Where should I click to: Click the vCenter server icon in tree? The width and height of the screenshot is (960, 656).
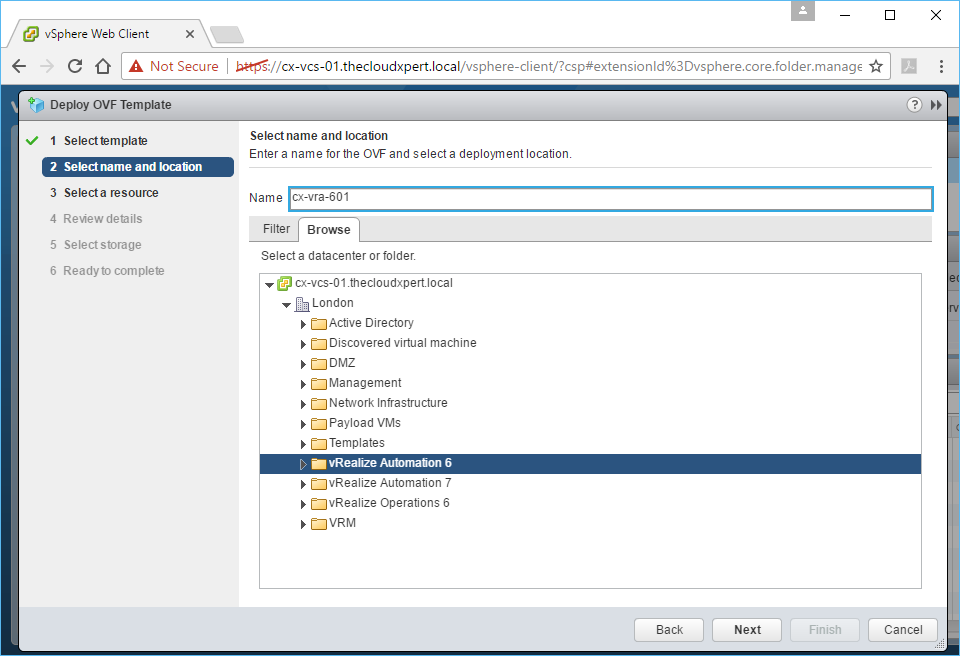pyautogui.click(x=284, y=283)
